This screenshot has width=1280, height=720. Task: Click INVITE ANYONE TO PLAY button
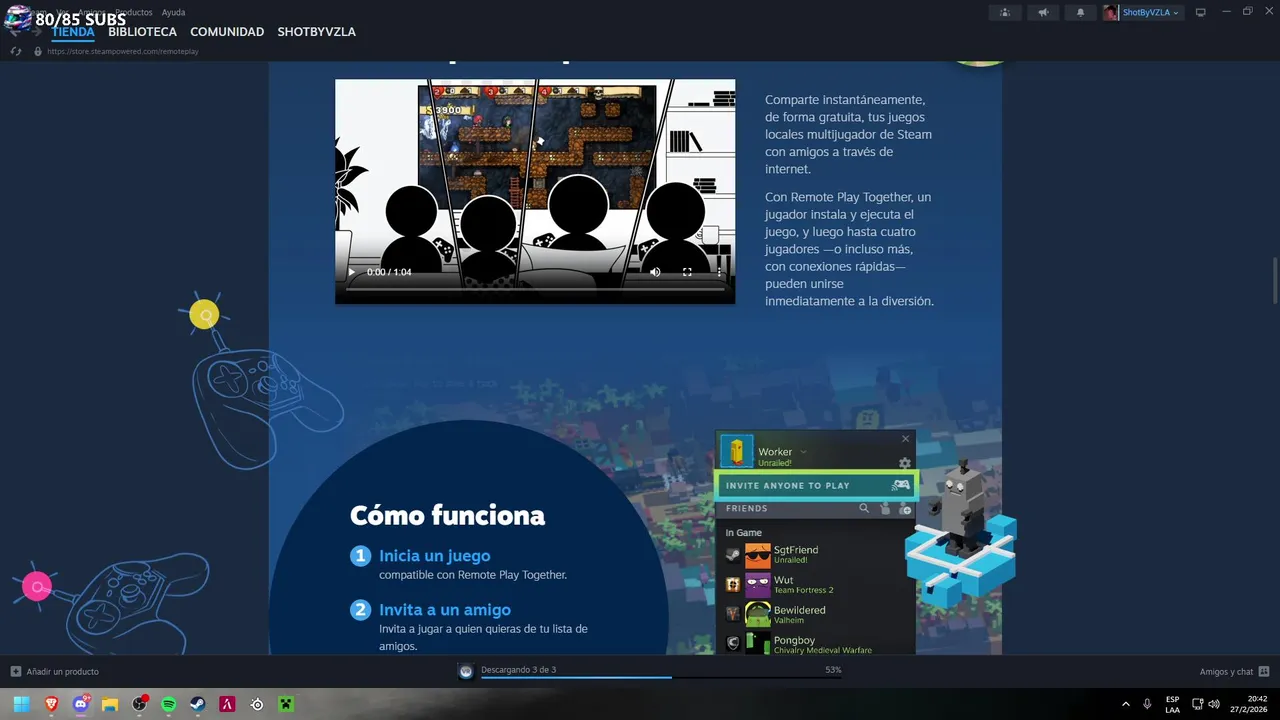[x=815, y=485]
